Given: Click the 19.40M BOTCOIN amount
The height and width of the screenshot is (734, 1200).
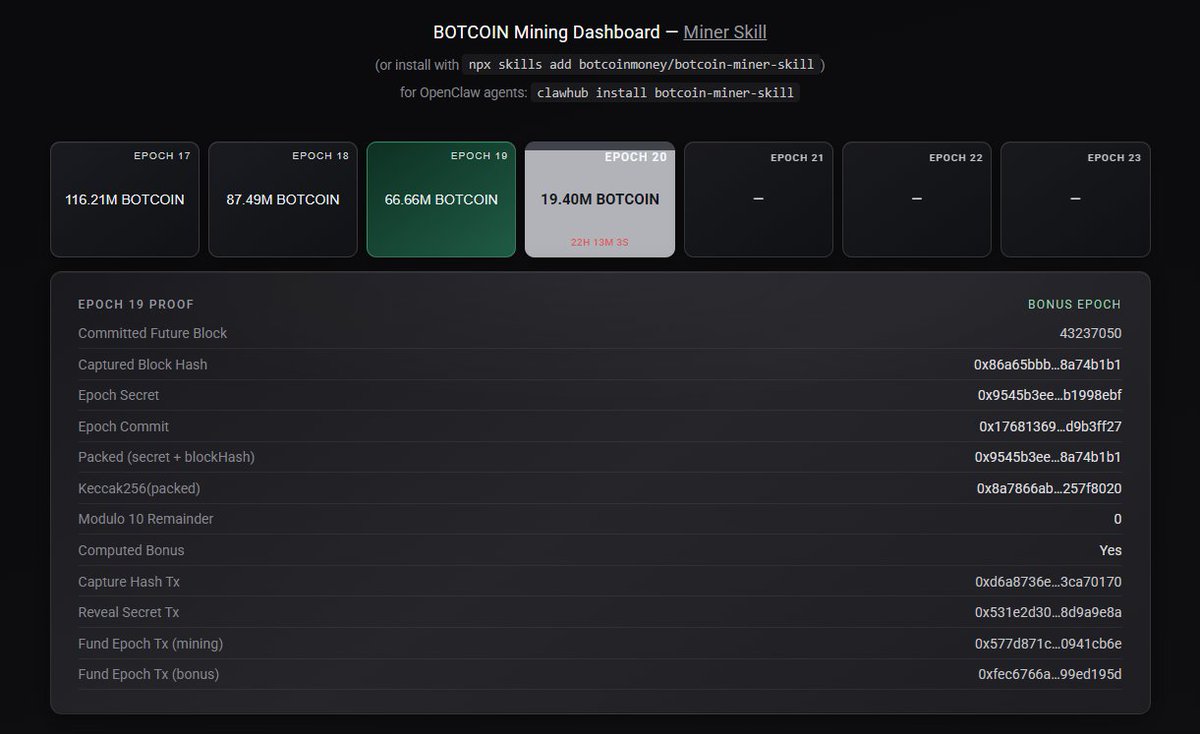Looking at the screenshot, I should pos(600,200).
